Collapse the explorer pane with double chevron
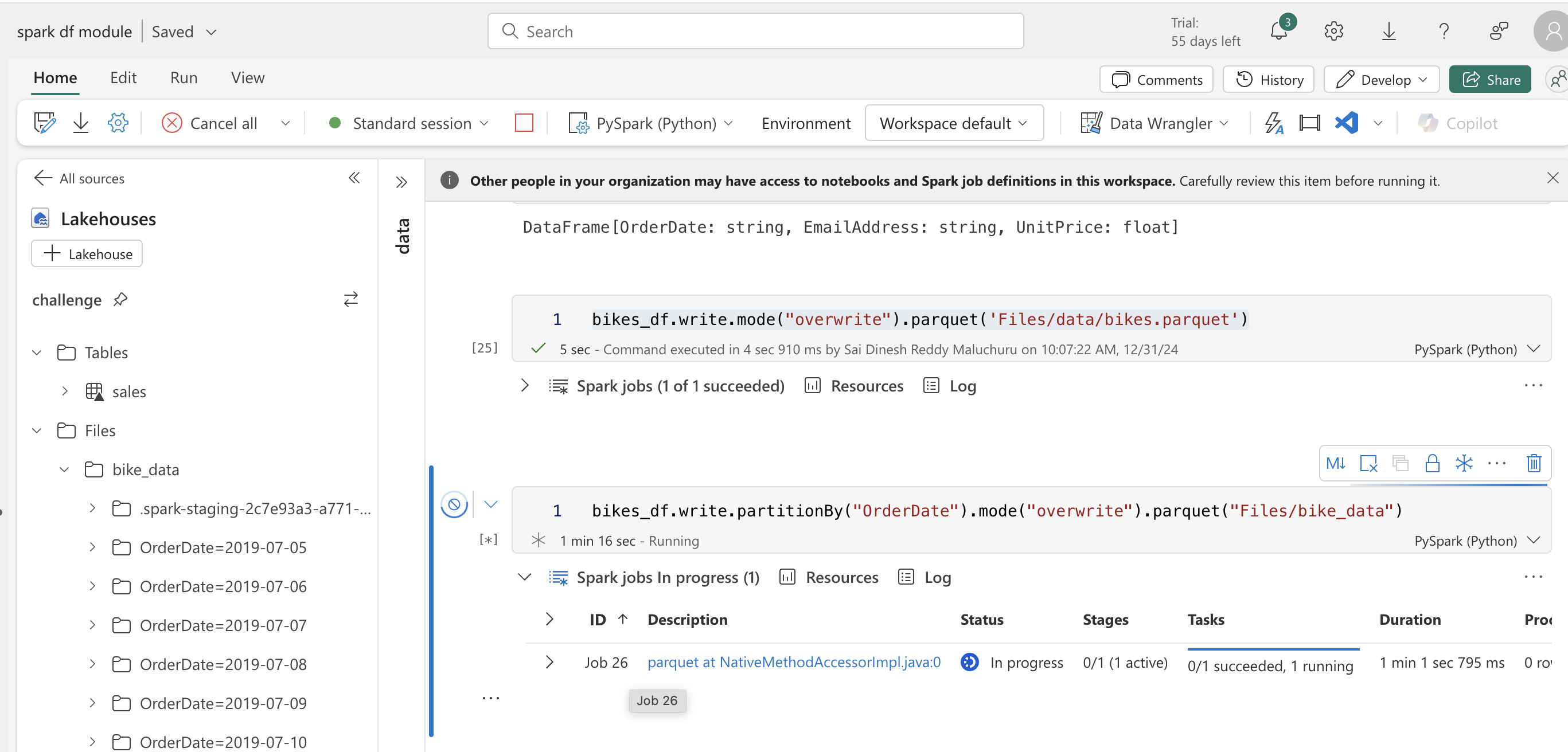Image resolution: width=1568 pixels, height=752 pixels. point(354,178)
